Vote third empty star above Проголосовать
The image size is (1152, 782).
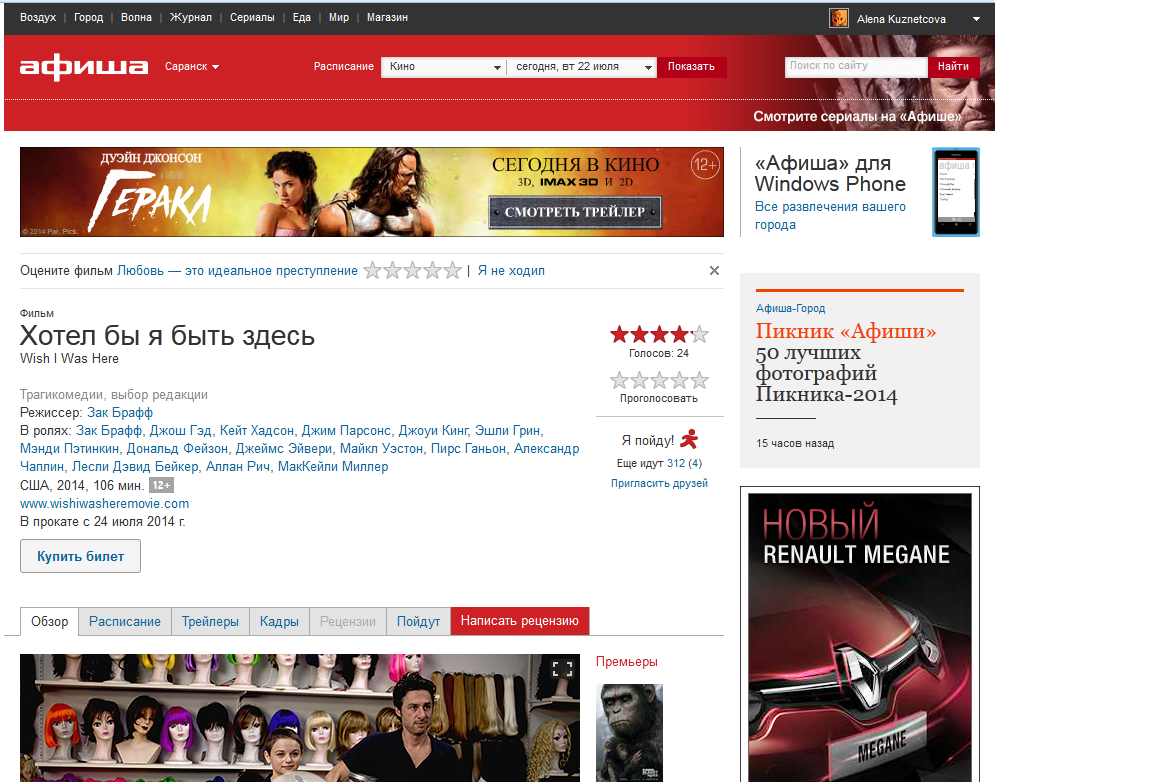tap(660, 381)
